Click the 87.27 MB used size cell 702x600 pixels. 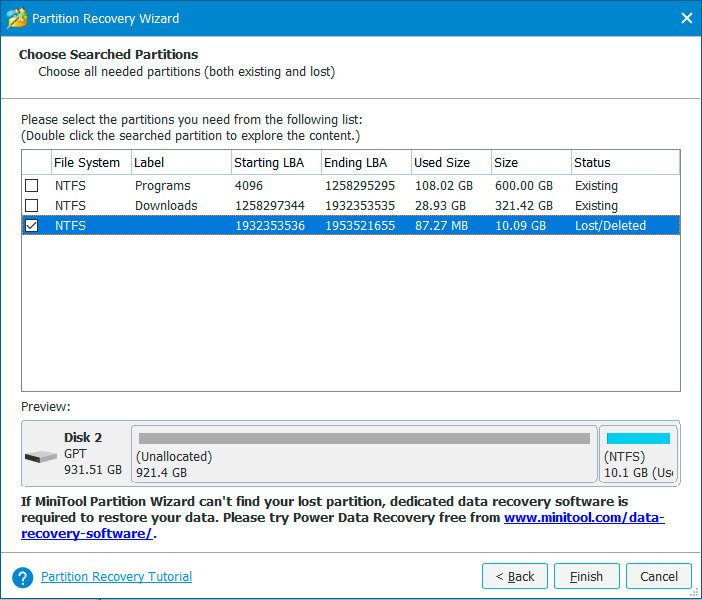coord(441,226)
